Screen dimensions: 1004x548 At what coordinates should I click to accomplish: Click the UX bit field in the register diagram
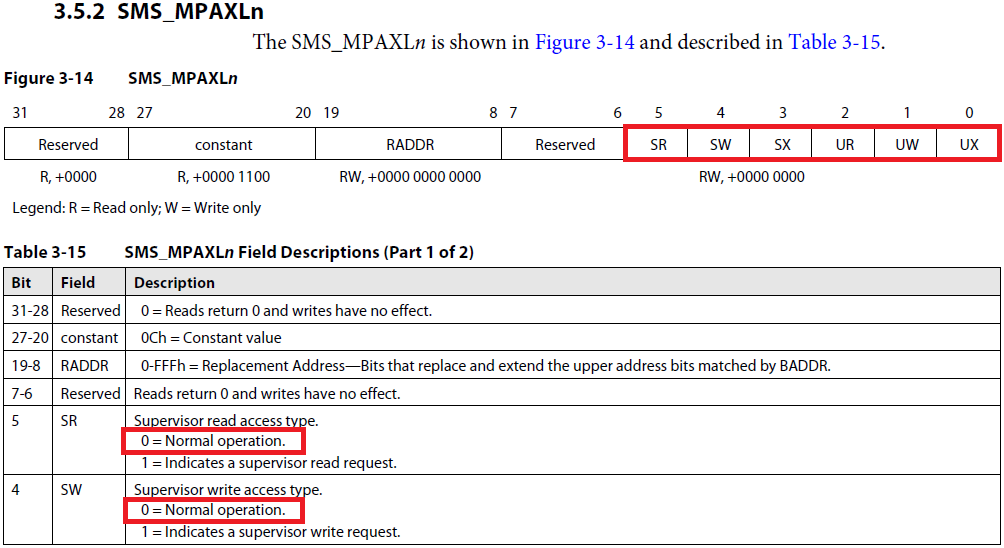click(968, 145)
